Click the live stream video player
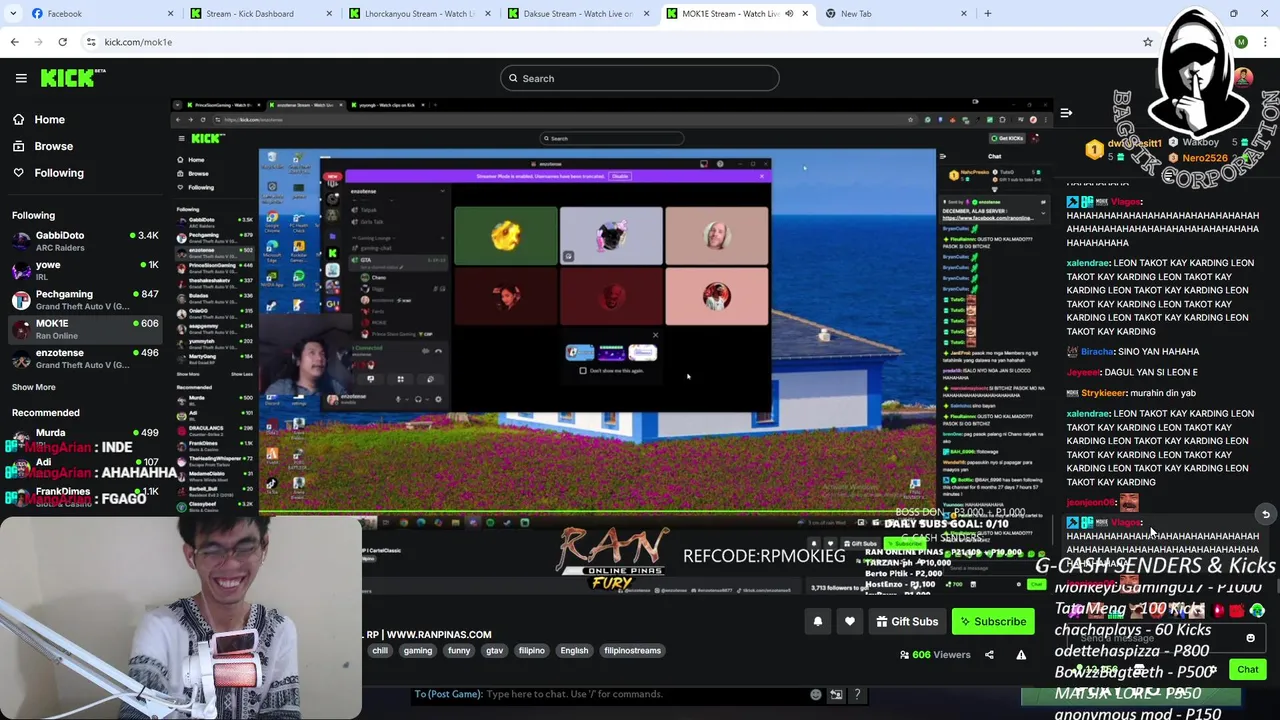Screen dimensions: 1280x720 click(612, 345)
